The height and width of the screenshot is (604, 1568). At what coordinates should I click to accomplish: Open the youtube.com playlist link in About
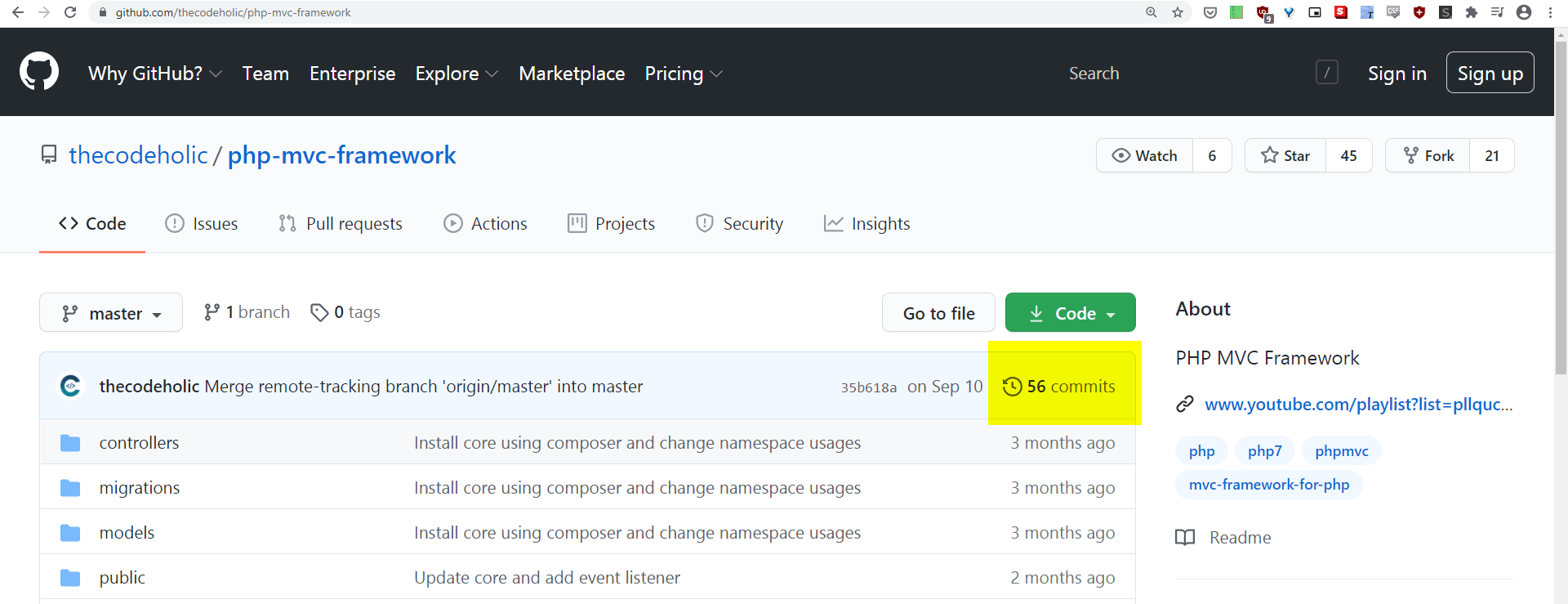point(1359,405)
